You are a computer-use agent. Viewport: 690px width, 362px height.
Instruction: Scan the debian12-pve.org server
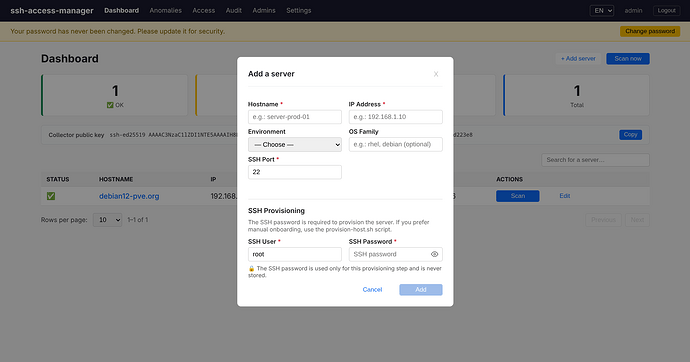coord(518,196)
